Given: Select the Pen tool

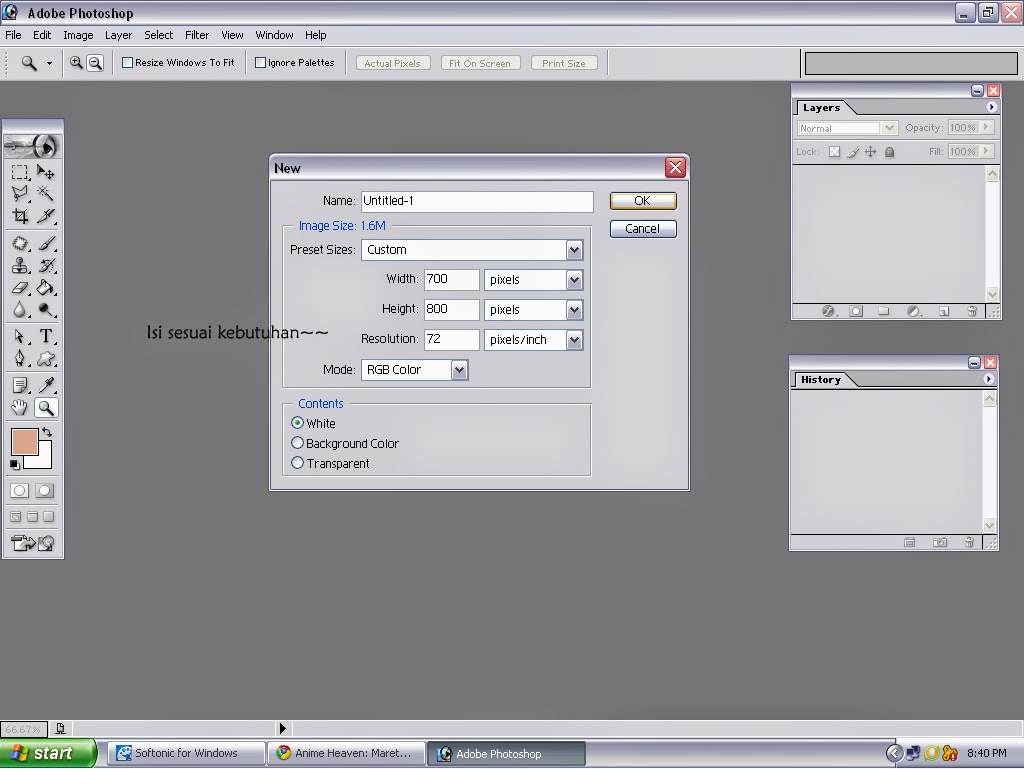Looking at the screenshot, I should point(20,358).
